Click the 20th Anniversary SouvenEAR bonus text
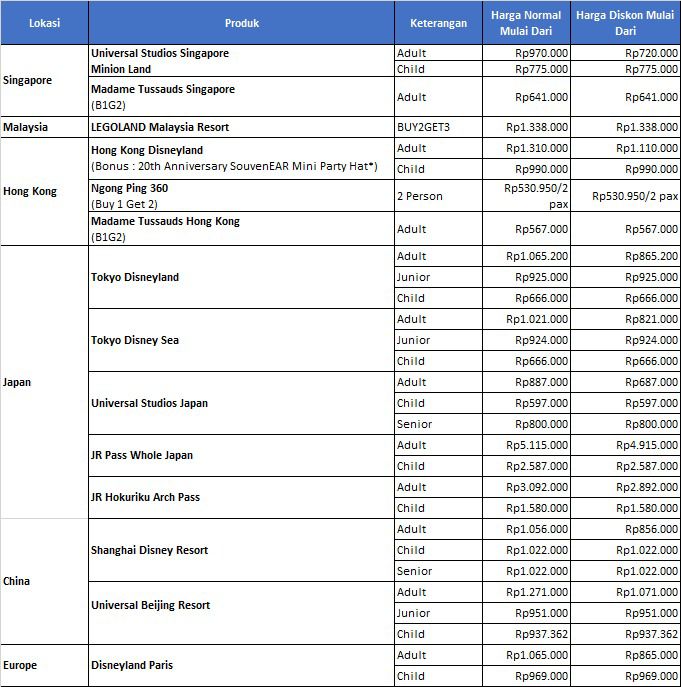 coord(234,166)
